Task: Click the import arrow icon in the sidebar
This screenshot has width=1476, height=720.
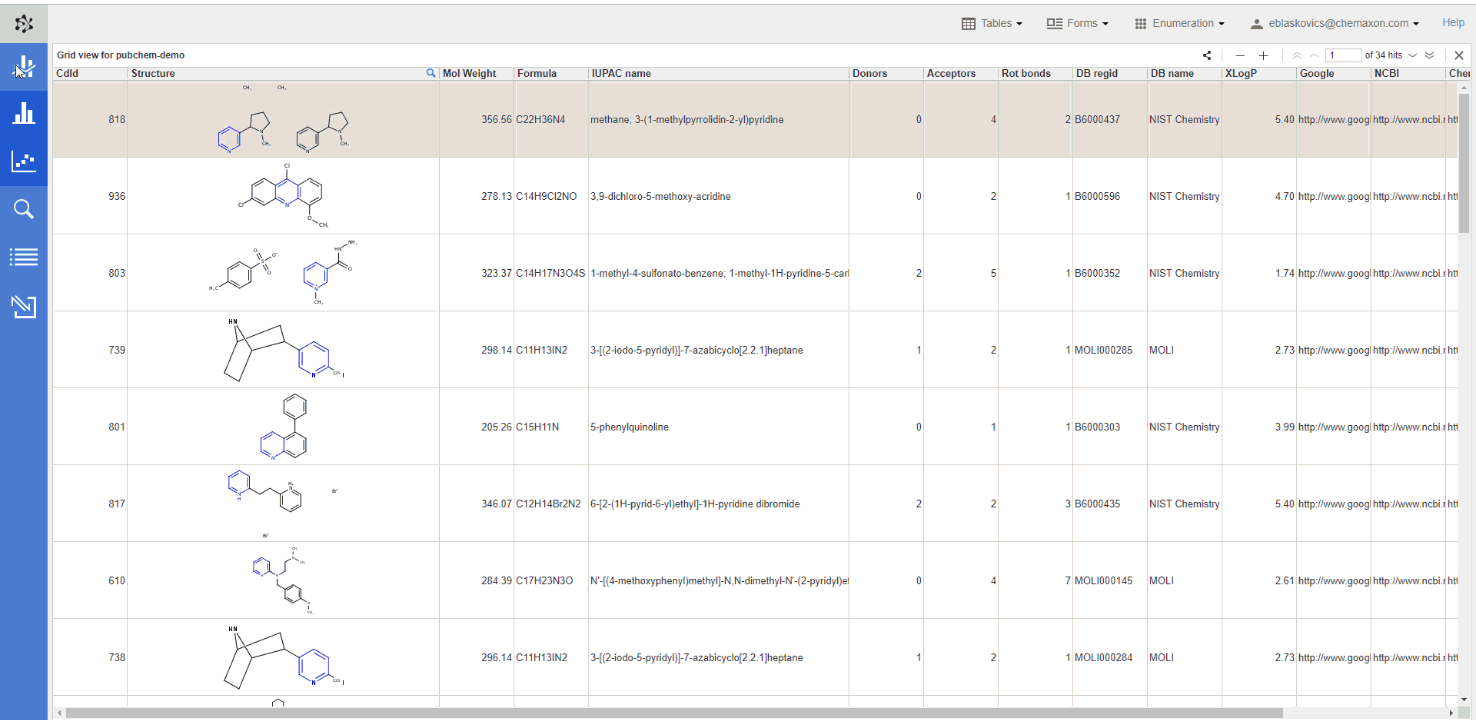Action: coord(24,306)
